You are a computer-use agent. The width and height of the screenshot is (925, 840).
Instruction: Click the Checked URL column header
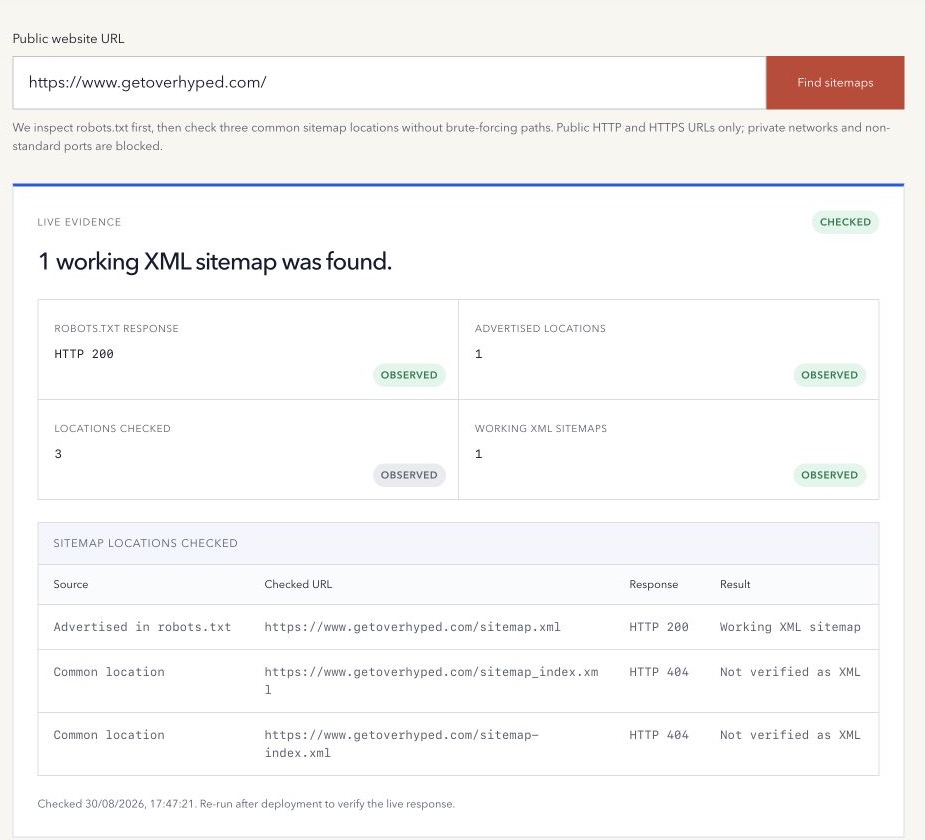pyautogui.click(x=298, y=584)
